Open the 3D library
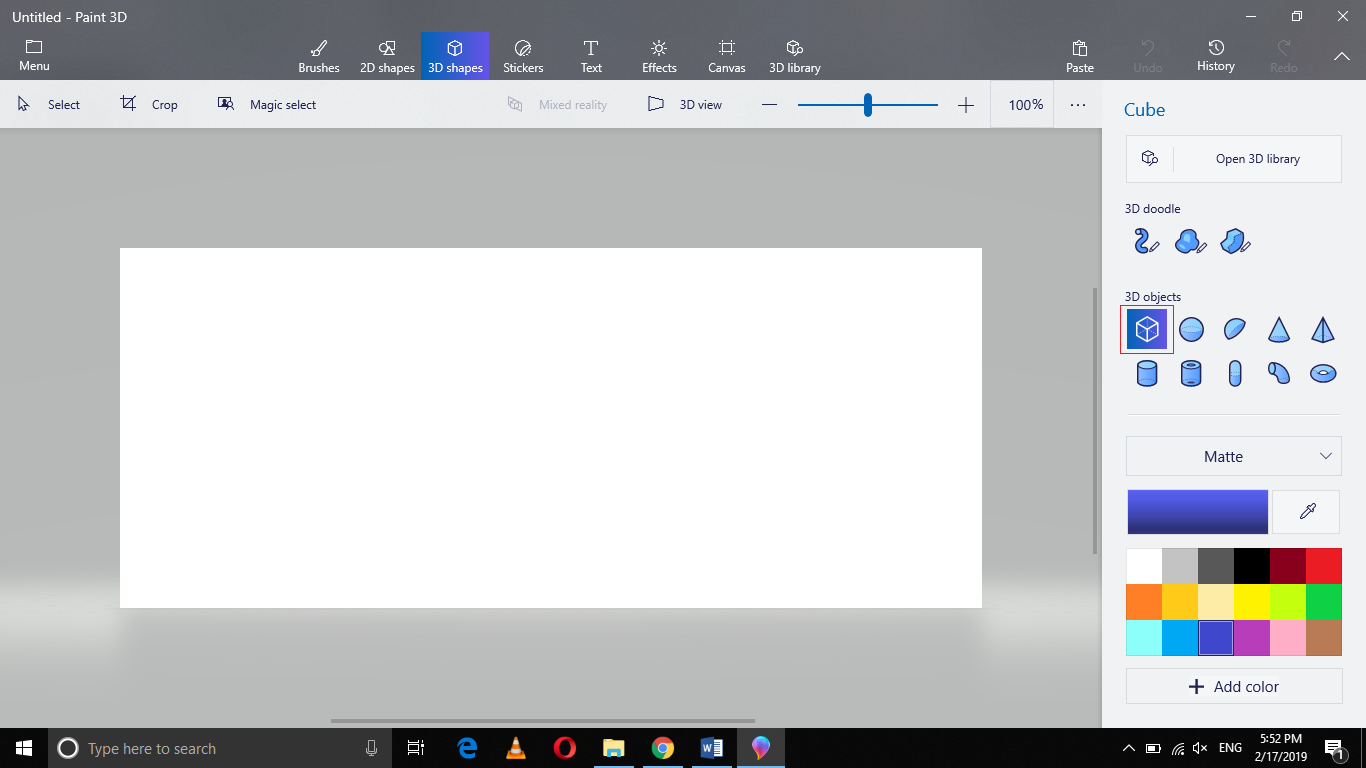The image size is (1366, 768). 794,55
